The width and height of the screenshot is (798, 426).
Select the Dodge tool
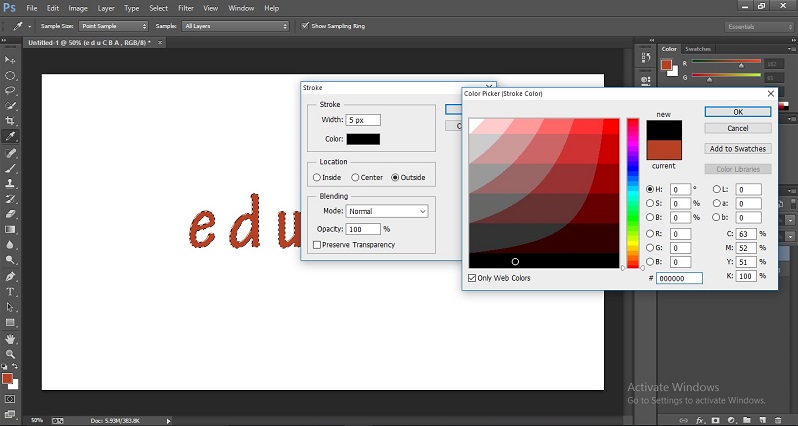click(x=10, y=260)
